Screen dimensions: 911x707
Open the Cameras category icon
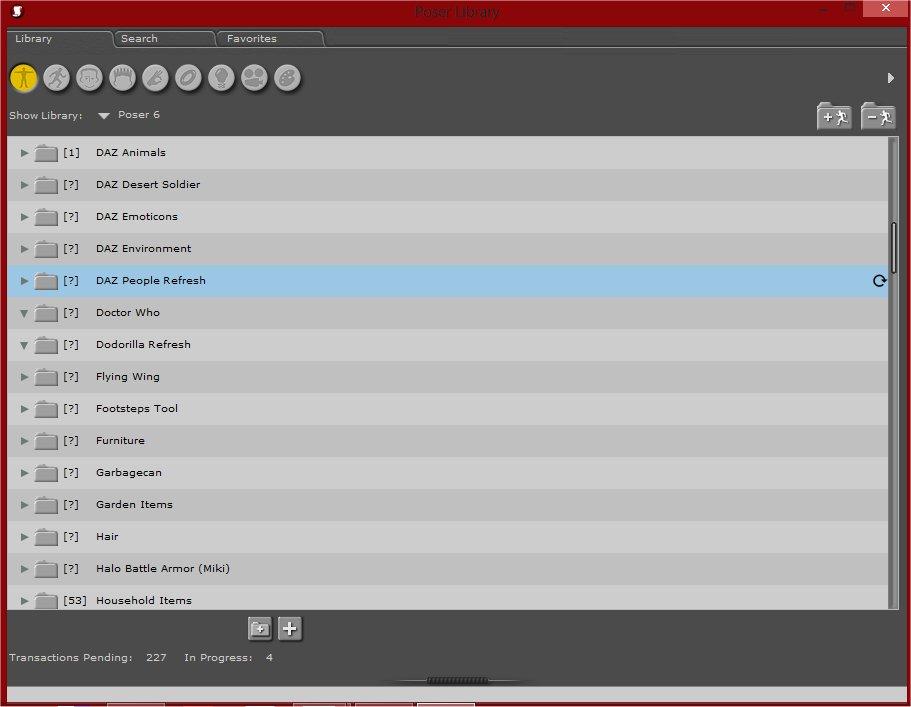point(254,78)
